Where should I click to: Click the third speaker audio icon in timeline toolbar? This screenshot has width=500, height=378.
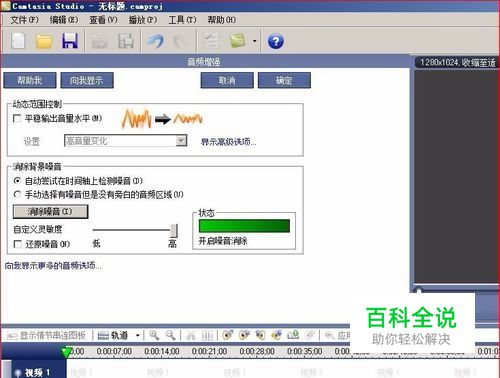click(260, 335)
